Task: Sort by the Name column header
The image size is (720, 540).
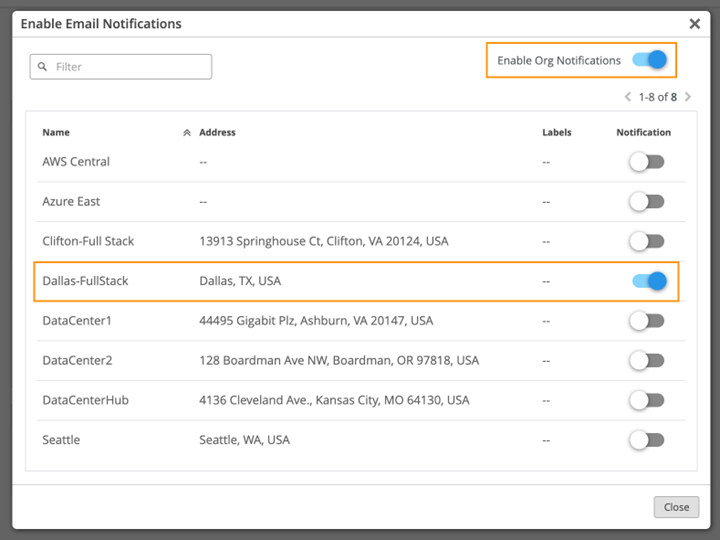Action: (x=56, y=133)
